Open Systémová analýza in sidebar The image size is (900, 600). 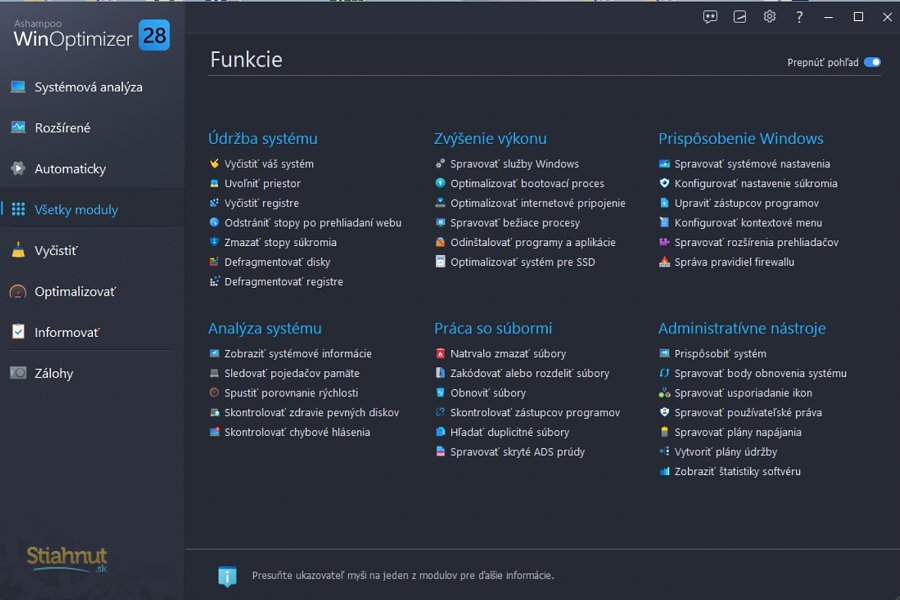(92, 87)
